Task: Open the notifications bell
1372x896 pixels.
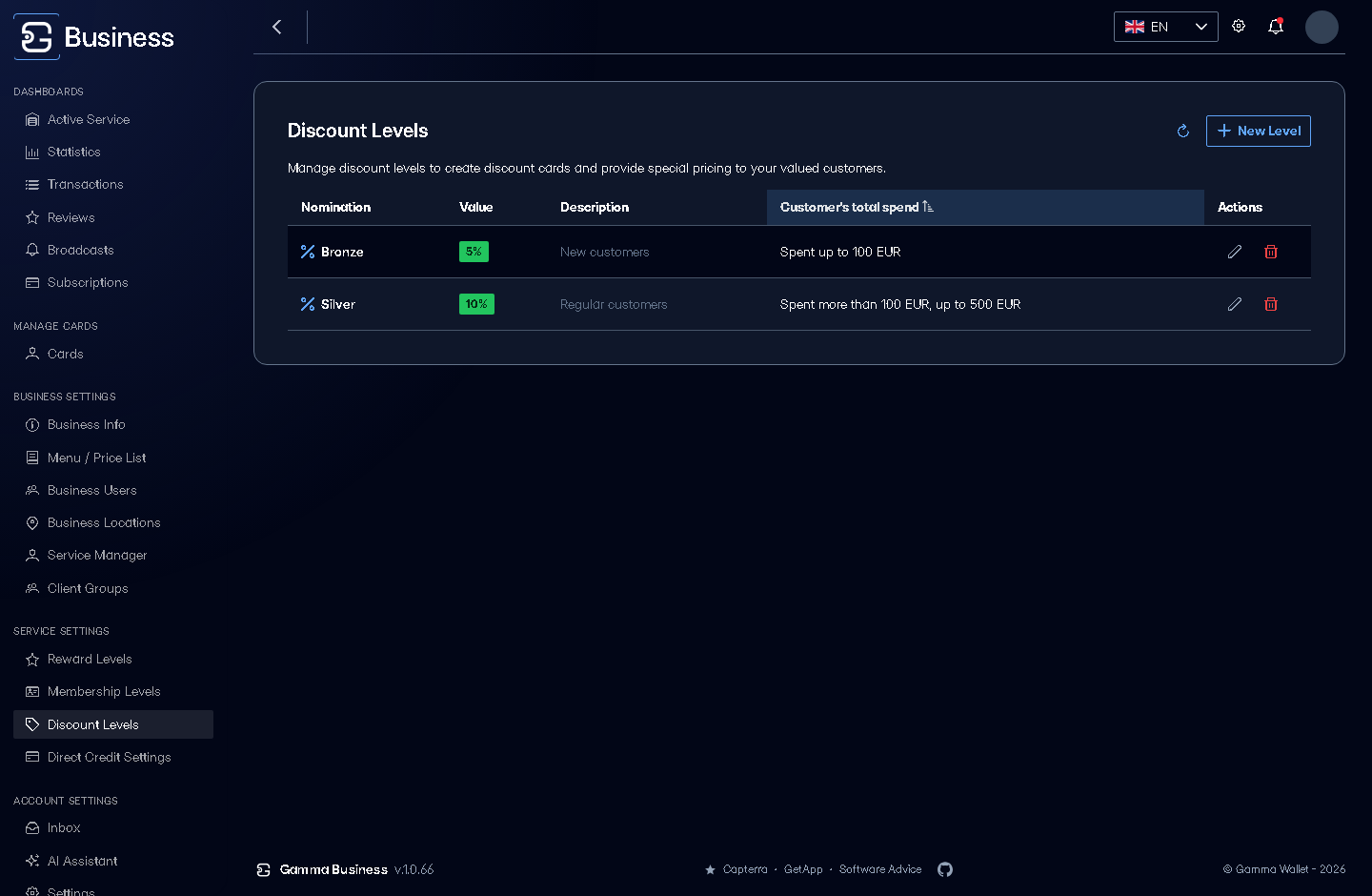Action: [1276, 27]
